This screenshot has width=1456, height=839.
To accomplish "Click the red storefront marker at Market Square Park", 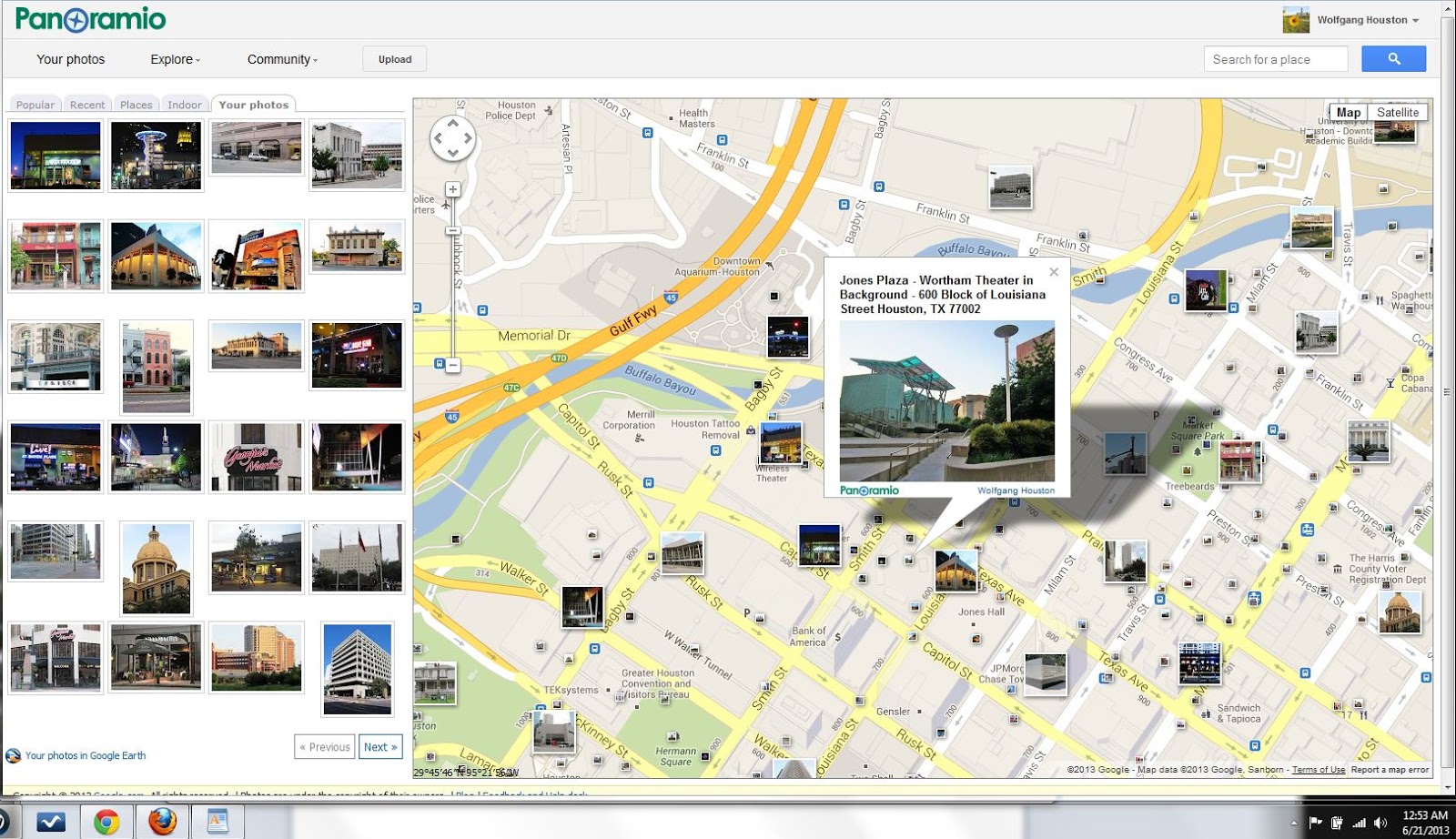I will click(1240, 461).
